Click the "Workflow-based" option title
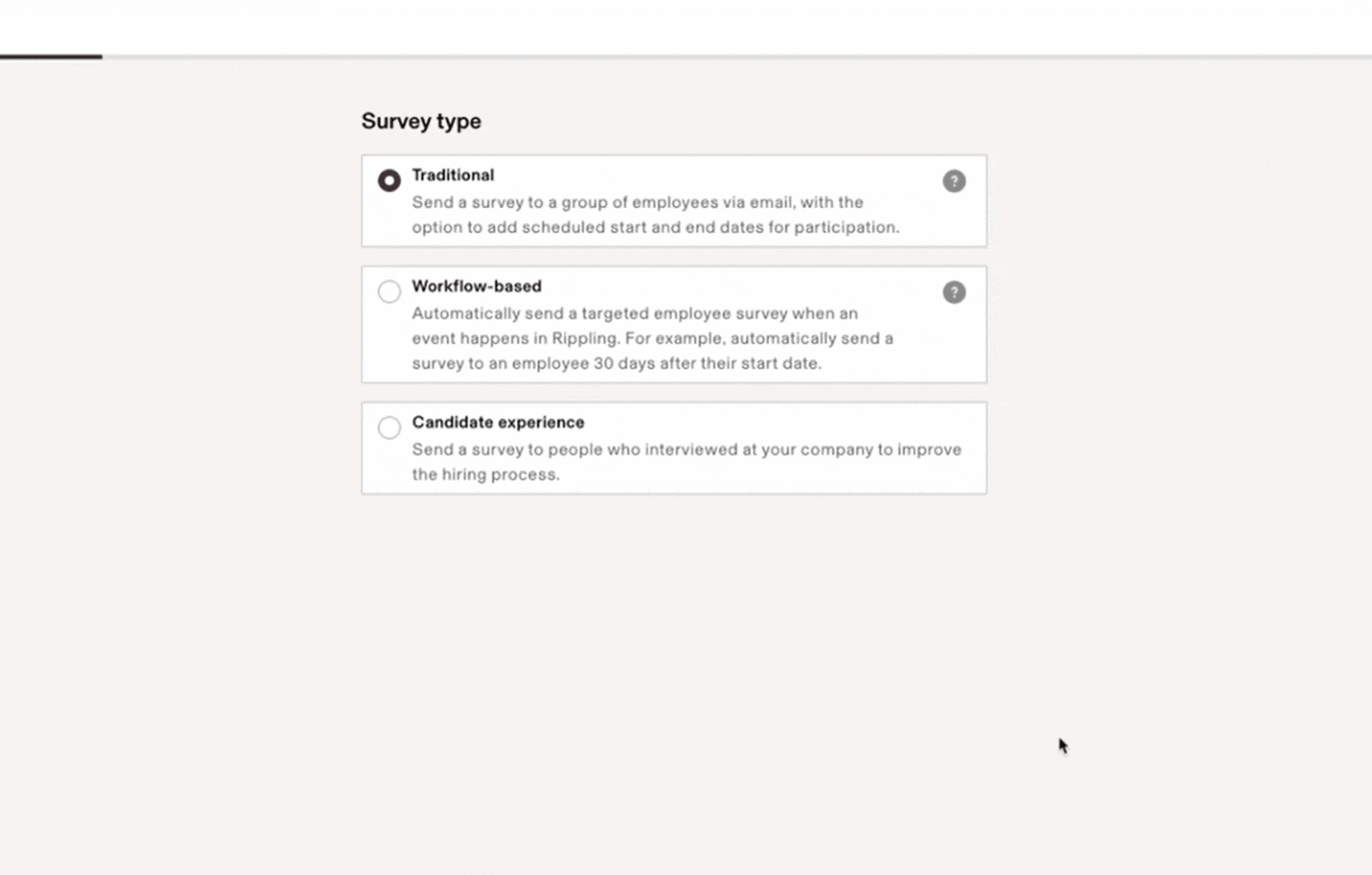 click(476, 287)
